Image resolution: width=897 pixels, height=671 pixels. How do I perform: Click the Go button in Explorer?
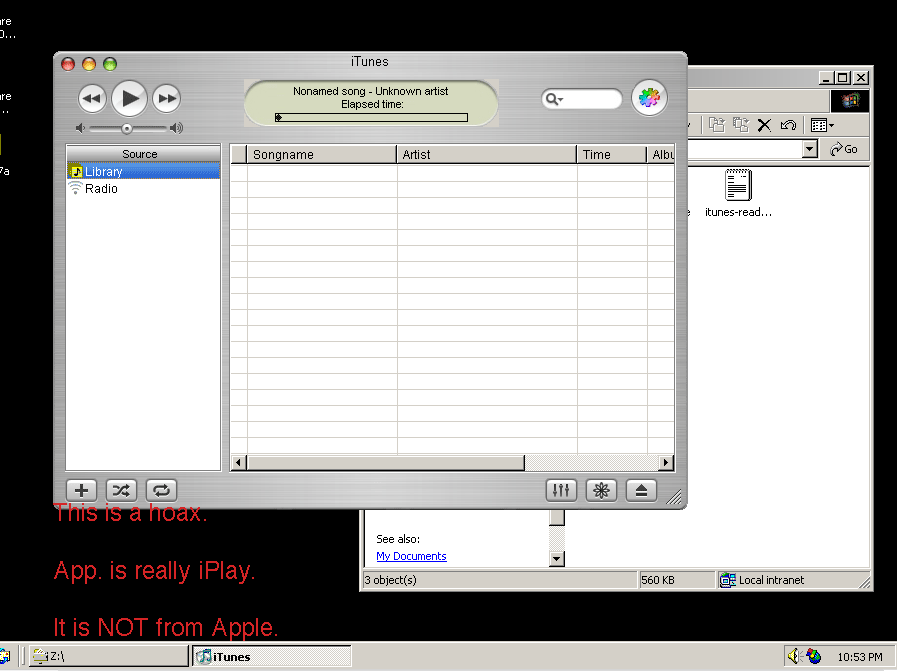[x=844, y=149]
